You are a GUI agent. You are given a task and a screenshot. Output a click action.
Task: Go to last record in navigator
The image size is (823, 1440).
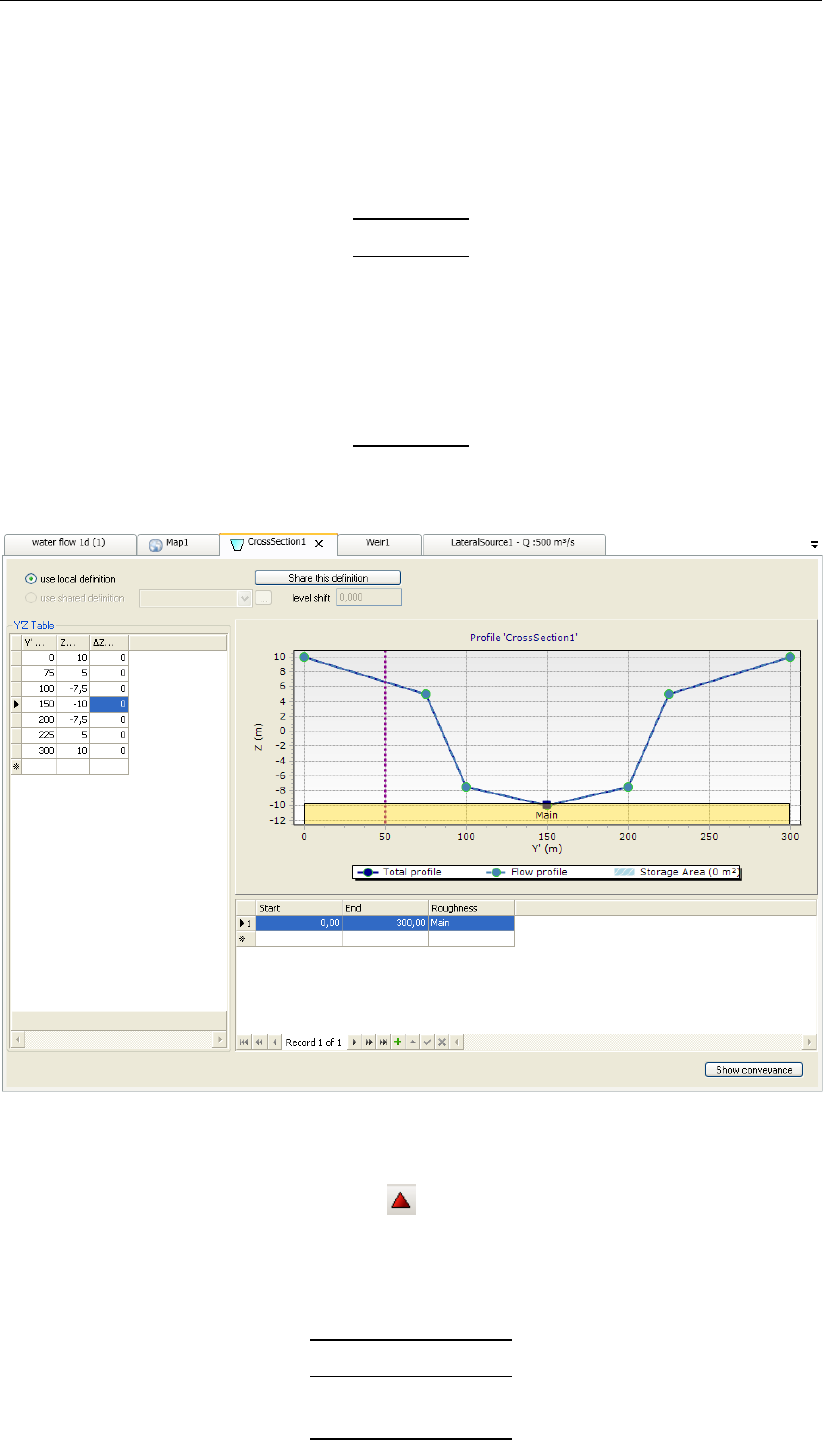(x=384, y=1042)
